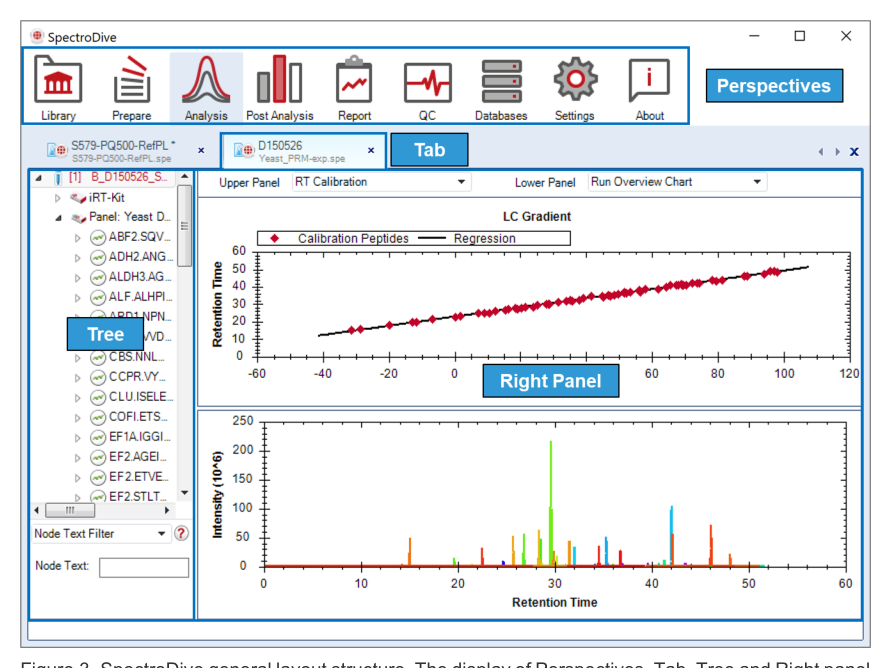891x668 pixels.
Task: Click the ALDH3.AG peptide icon
Action: coord(98,277)
